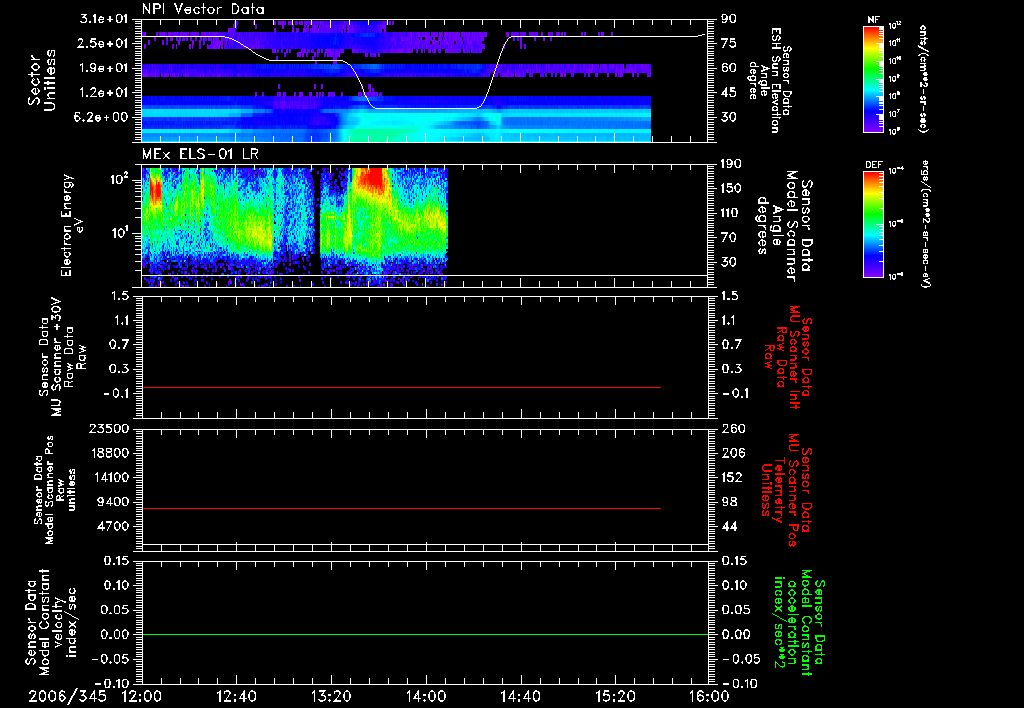Click the 12:00 time axis label
Viewport: 1024px width, 708px height.
pyautogui.click(x=142, y=696)
